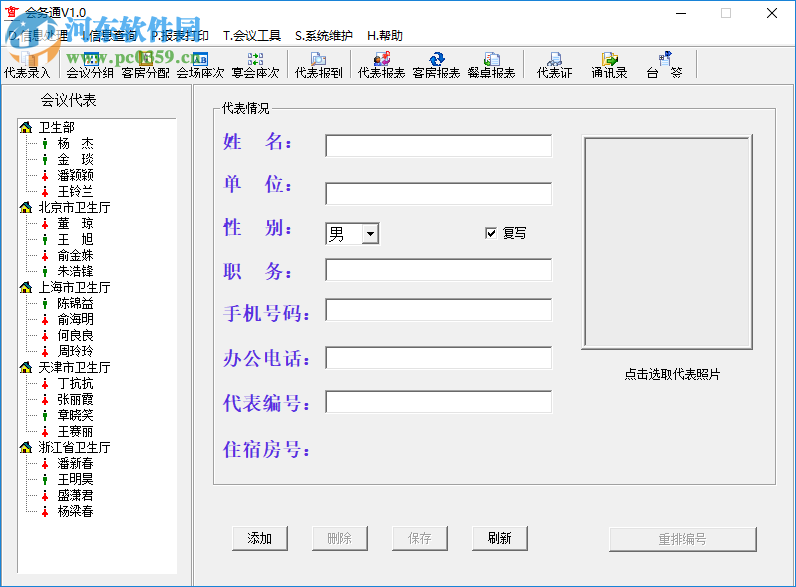
Task: Select delegate 潘颖颖 in tree
Action: (x=75, y=175)
